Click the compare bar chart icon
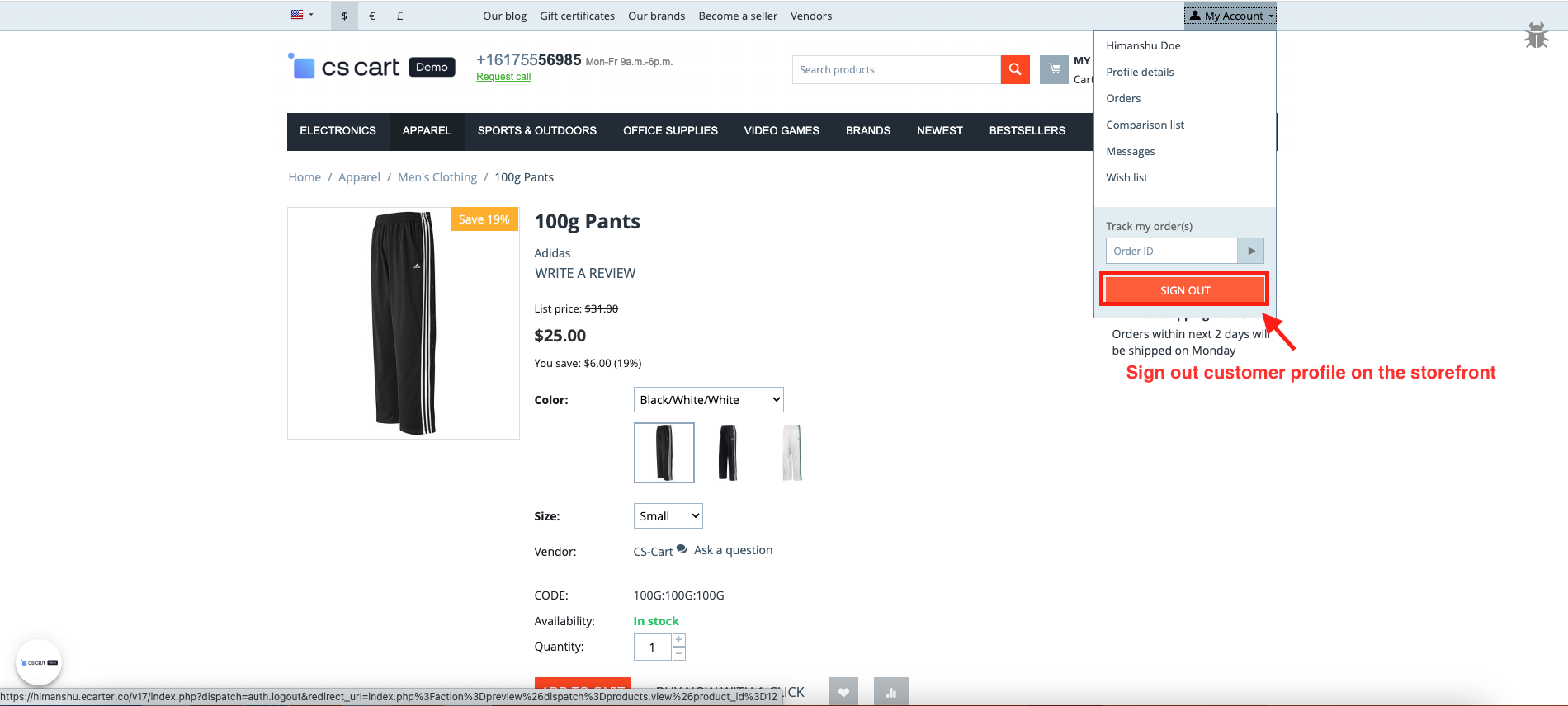 pos(891,692)
